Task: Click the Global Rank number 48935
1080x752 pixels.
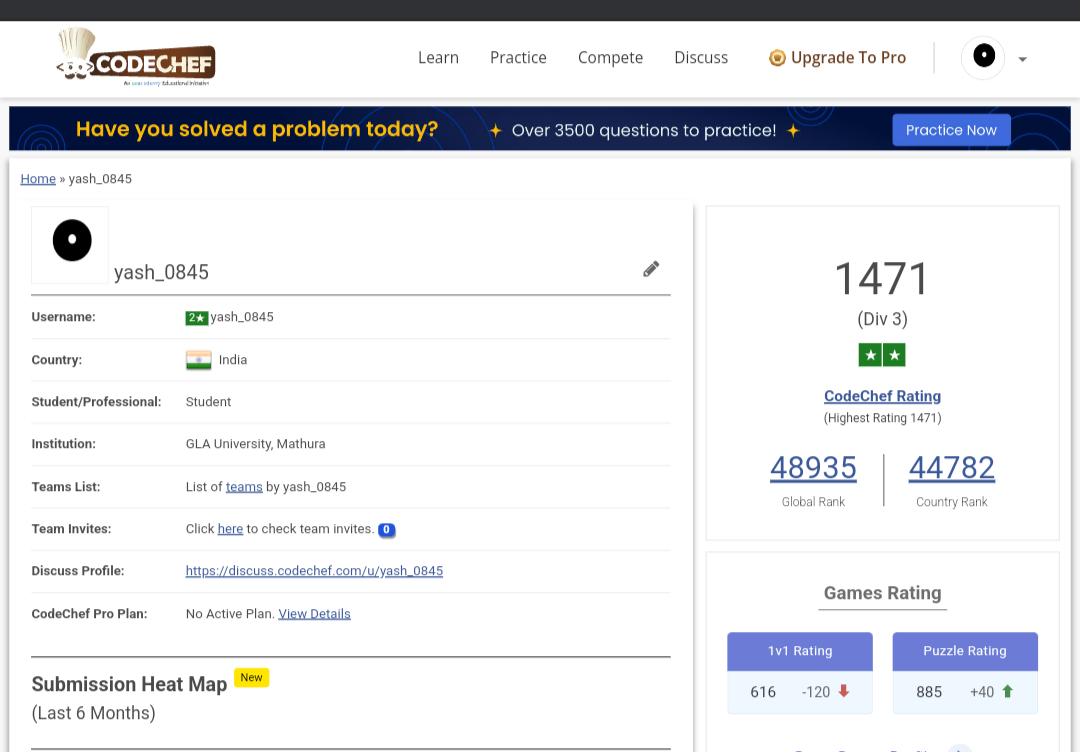Action: point(813,468)
